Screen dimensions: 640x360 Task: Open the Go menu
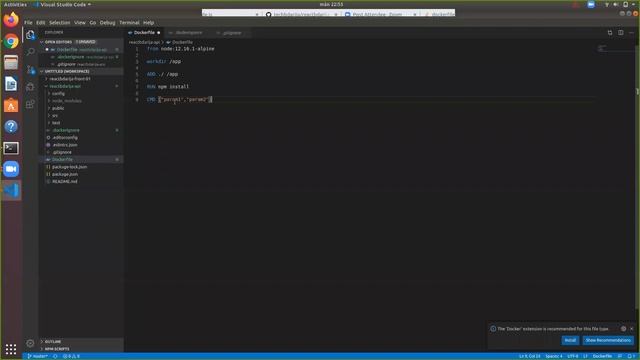click(x=93, y=23)
